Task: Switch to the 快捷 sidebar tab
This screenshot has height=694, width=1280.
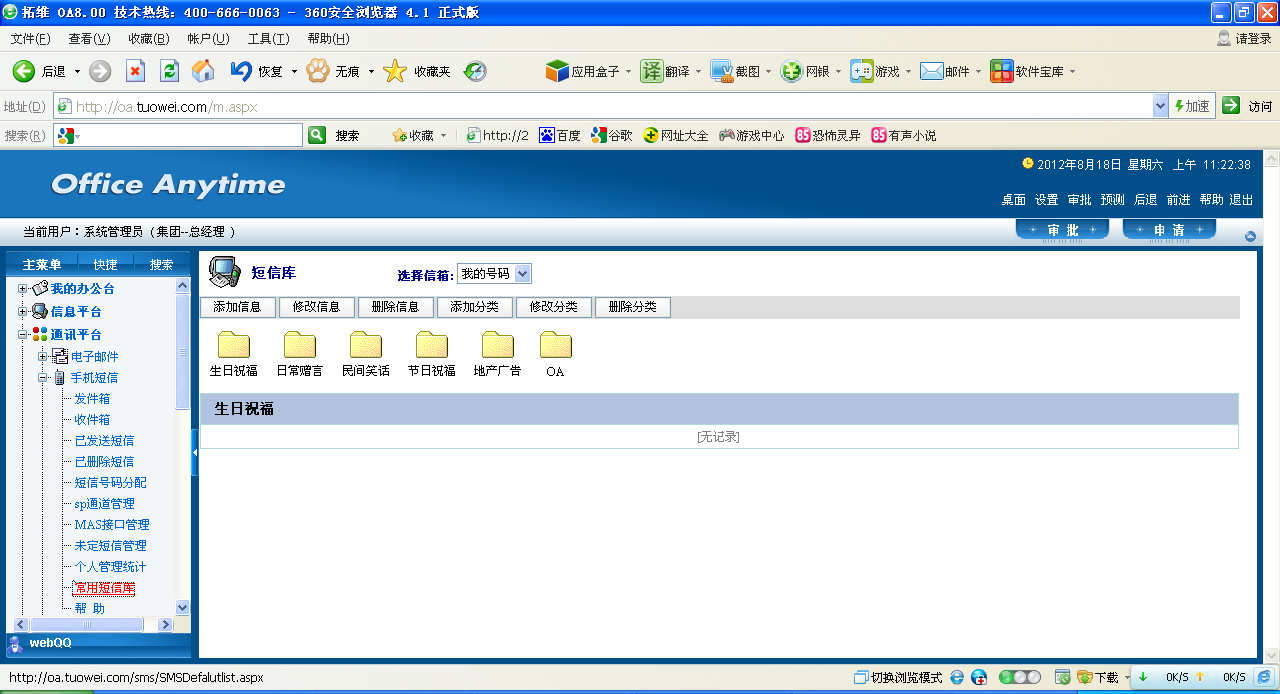Action: 105,265
